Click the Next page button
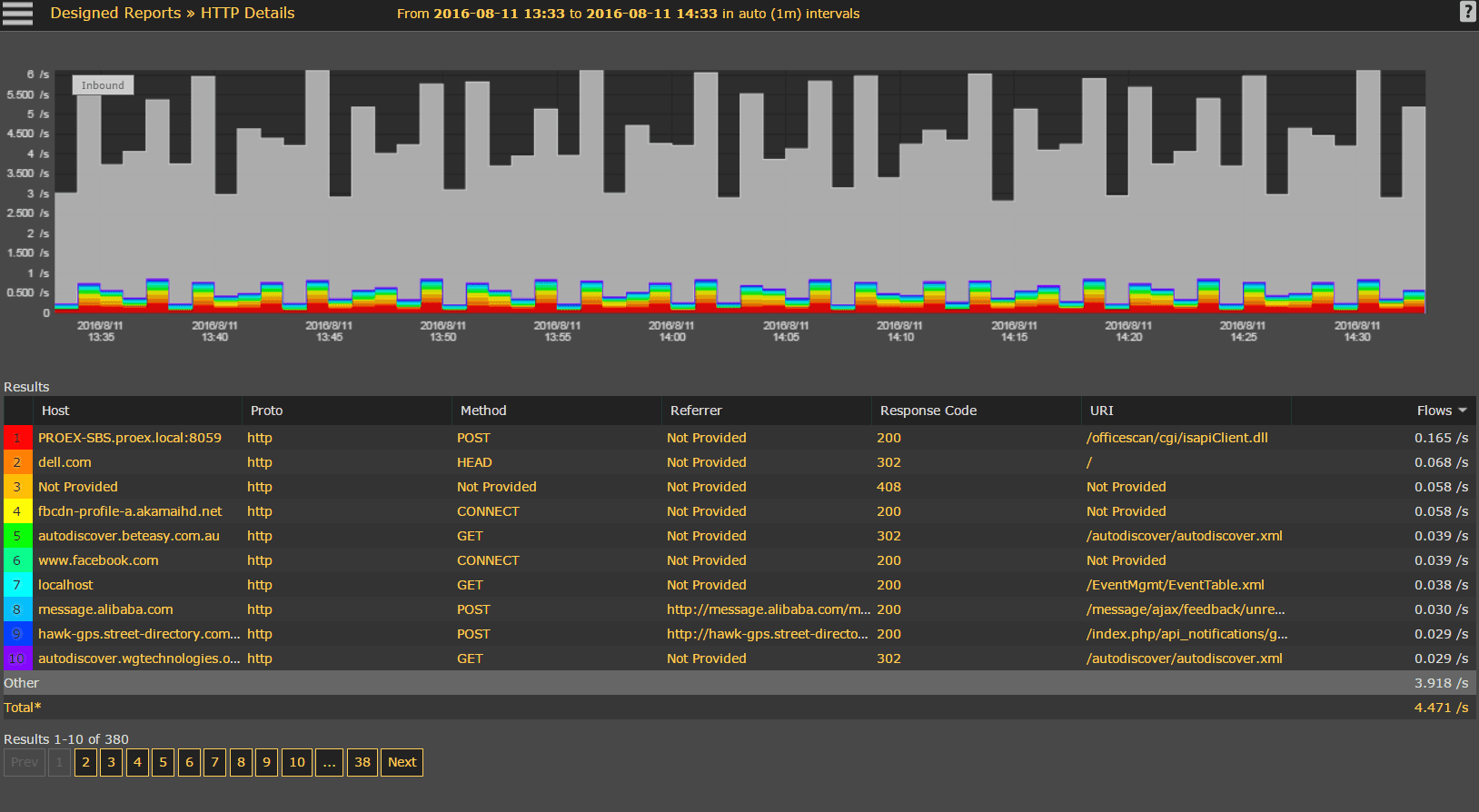1479x812 pixels. point(402,762)
